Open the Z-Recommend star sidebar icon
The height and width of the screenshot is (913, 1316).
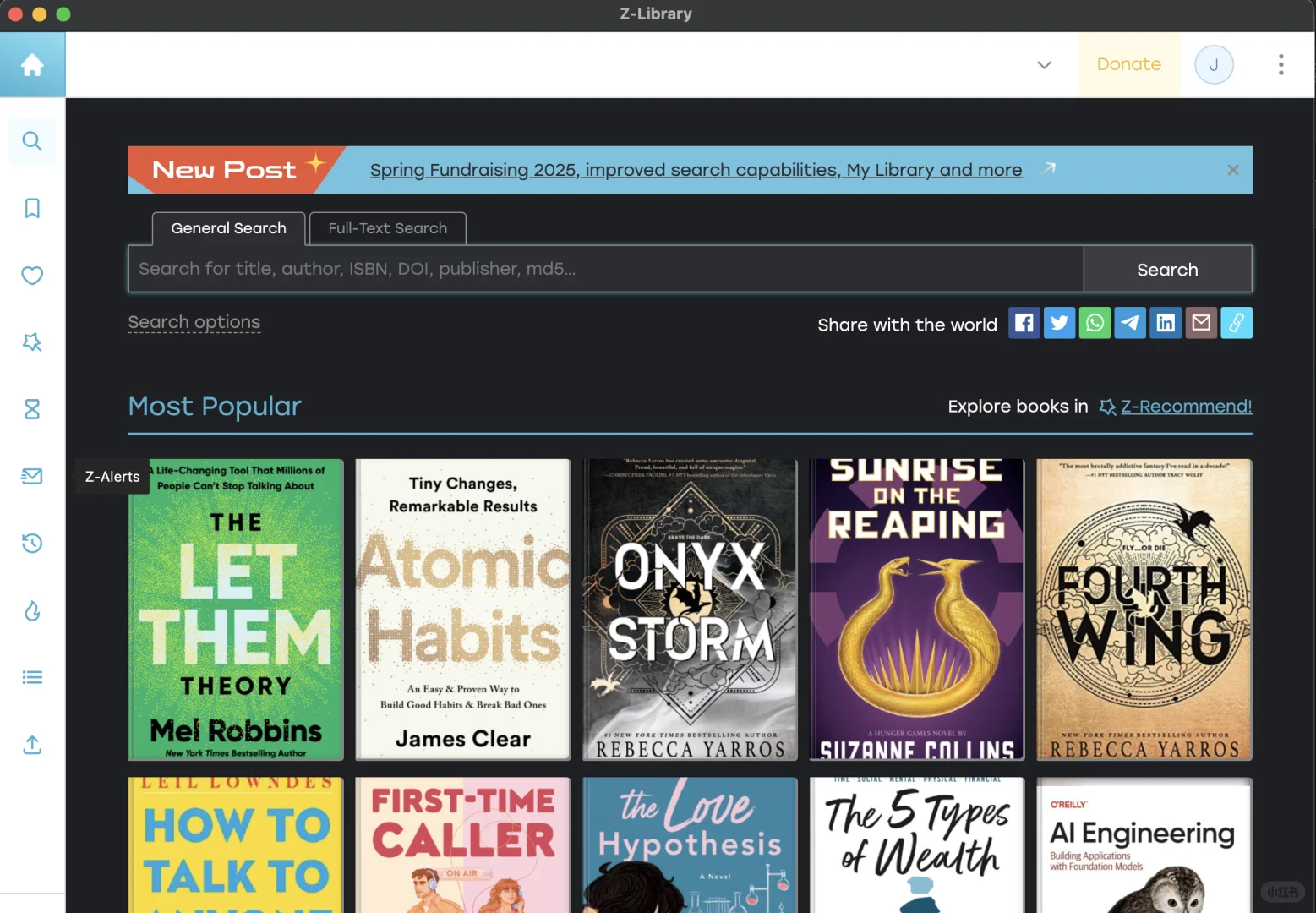(32, 342)
